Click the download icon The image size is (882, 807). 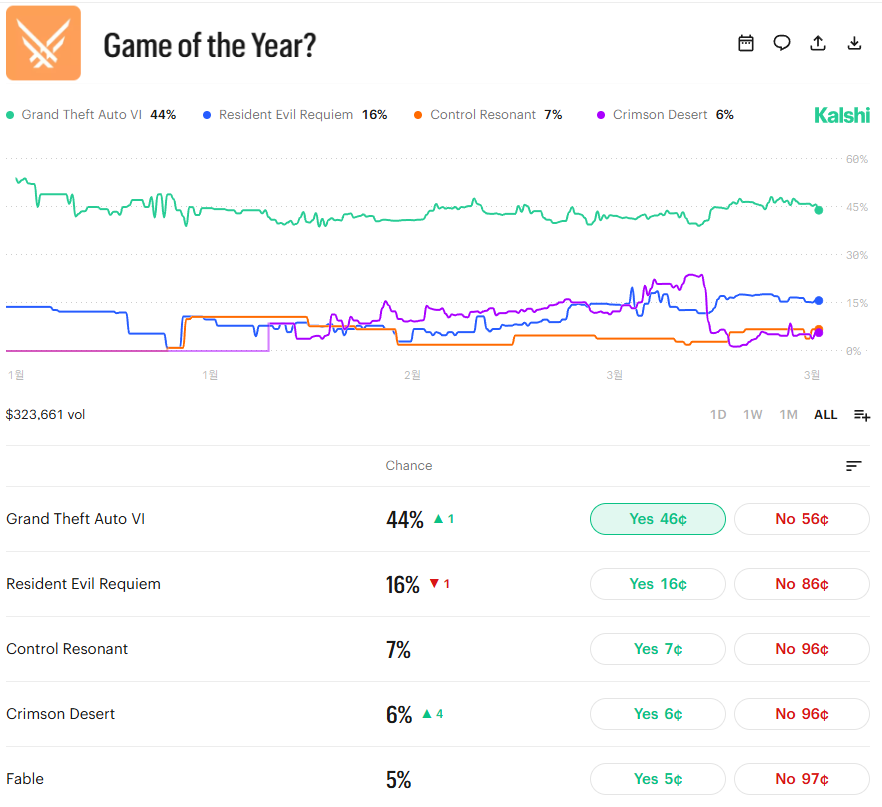[854, 43]
